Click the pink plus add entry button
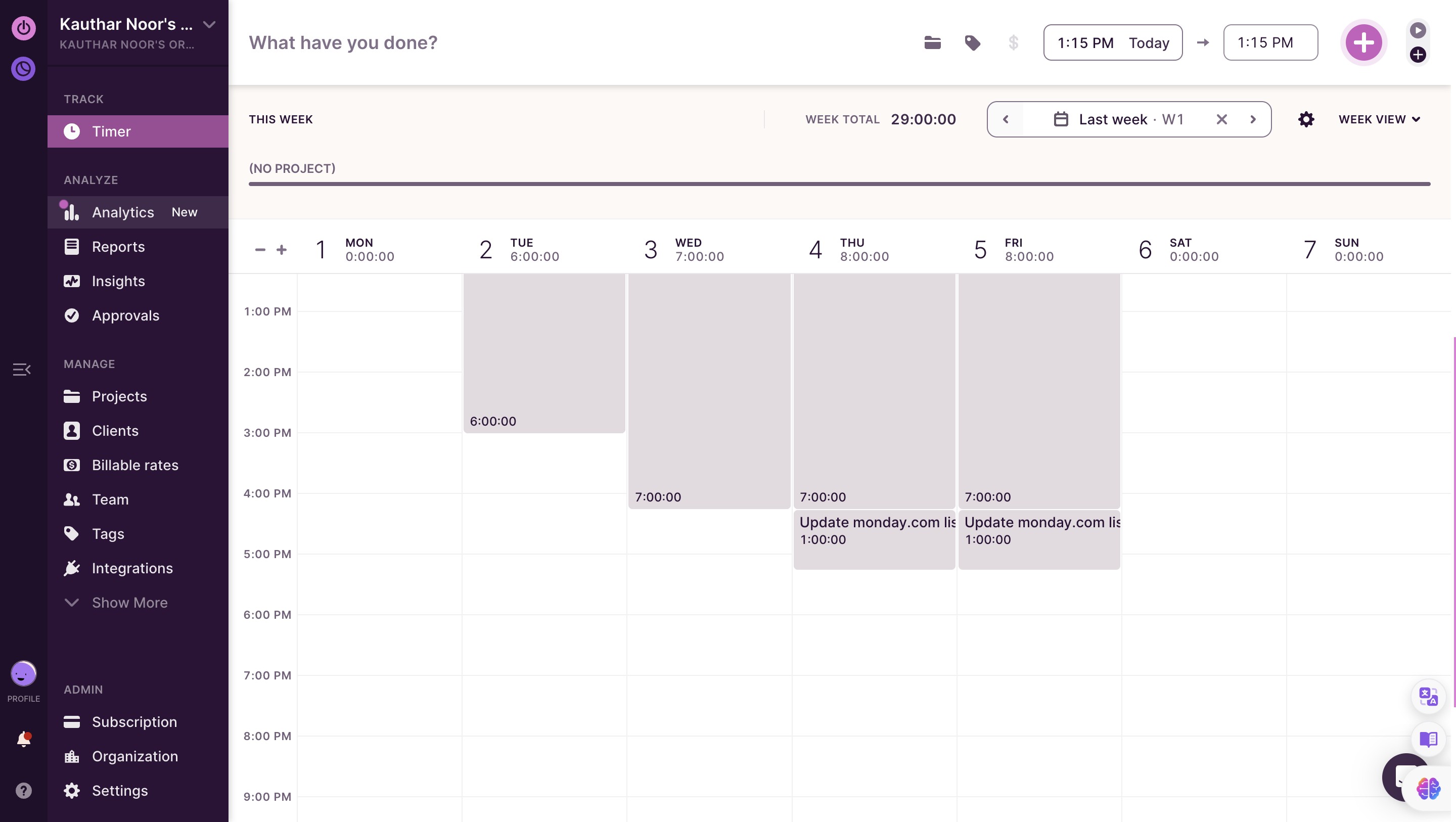This screenshot has width=1456, height=822. point(1363,42)
